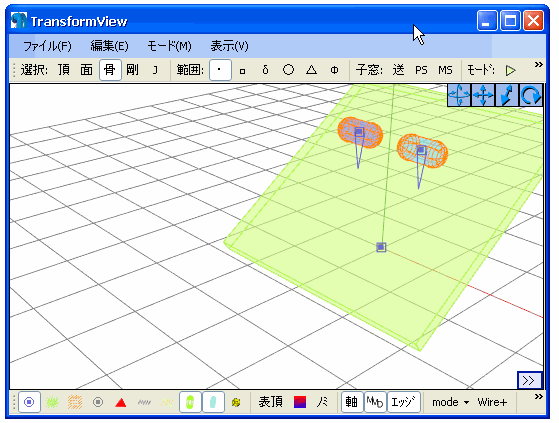This screenshot has width=559, height=423.
Task: Toggle the red triangle display icon
Action: tap(121, 402)
